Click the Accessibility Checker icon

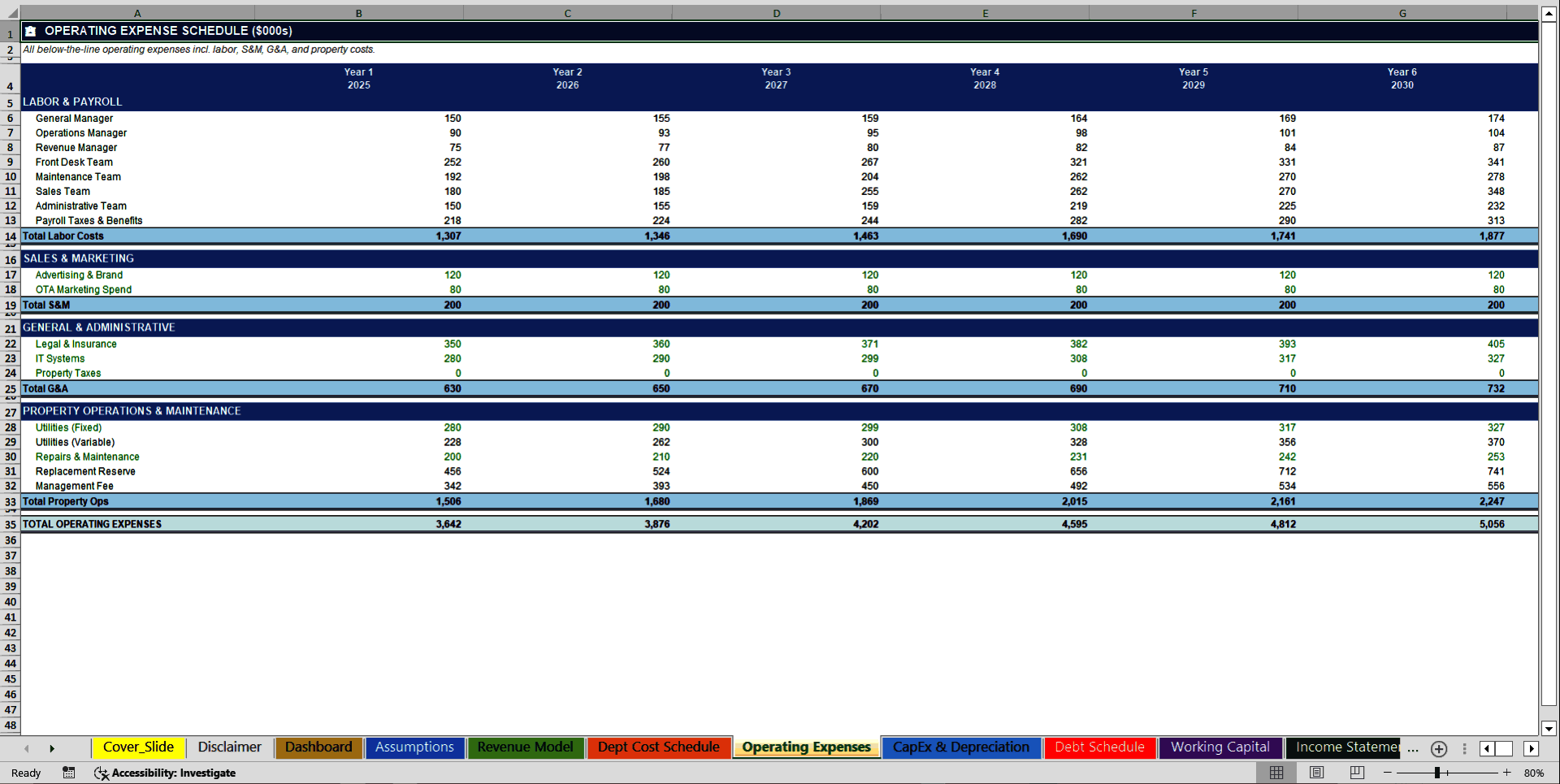coord(102,773)
